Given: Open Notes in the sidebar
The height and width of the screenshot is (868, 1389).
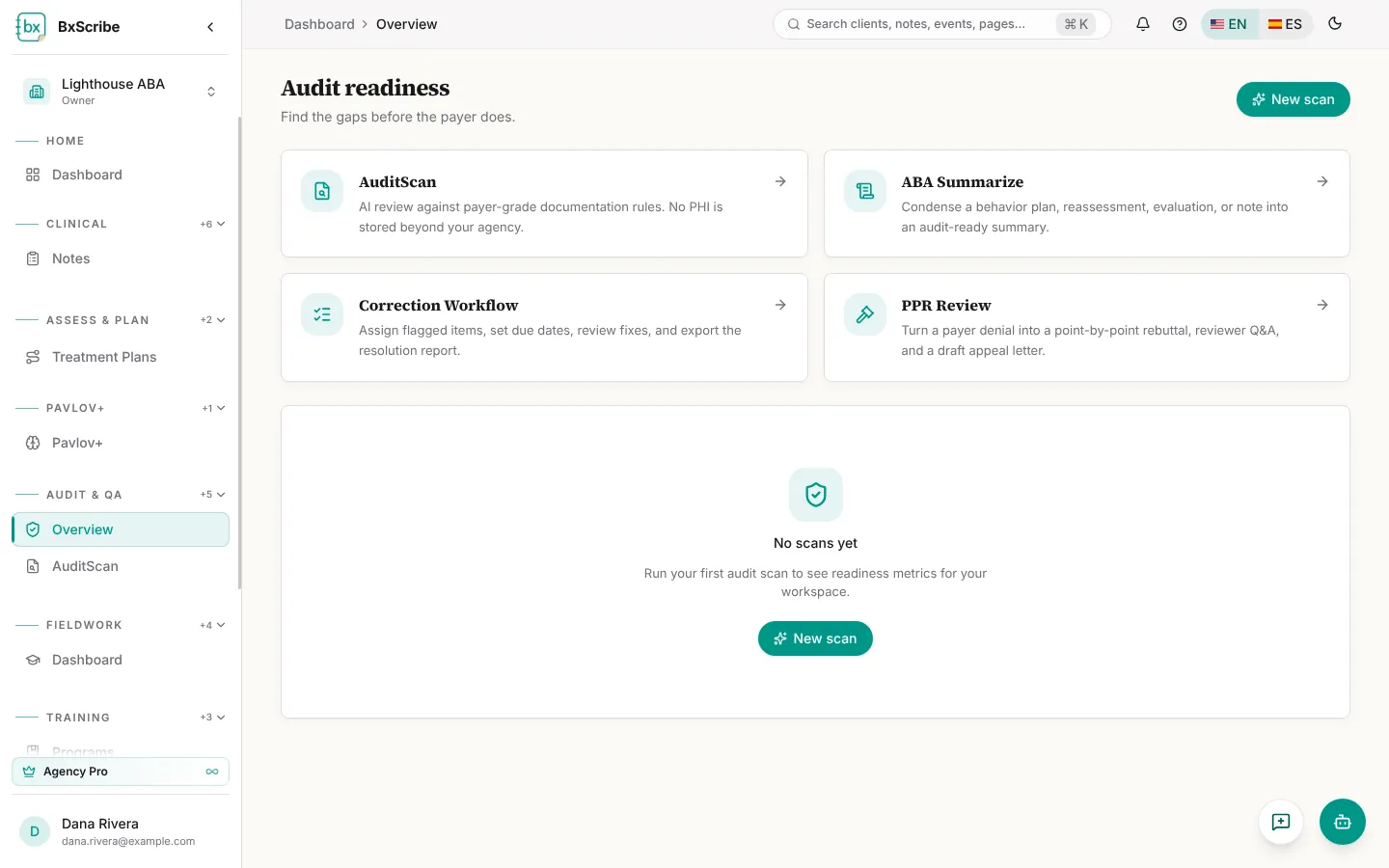Looking at the screenshot, I should coord(121,258).
